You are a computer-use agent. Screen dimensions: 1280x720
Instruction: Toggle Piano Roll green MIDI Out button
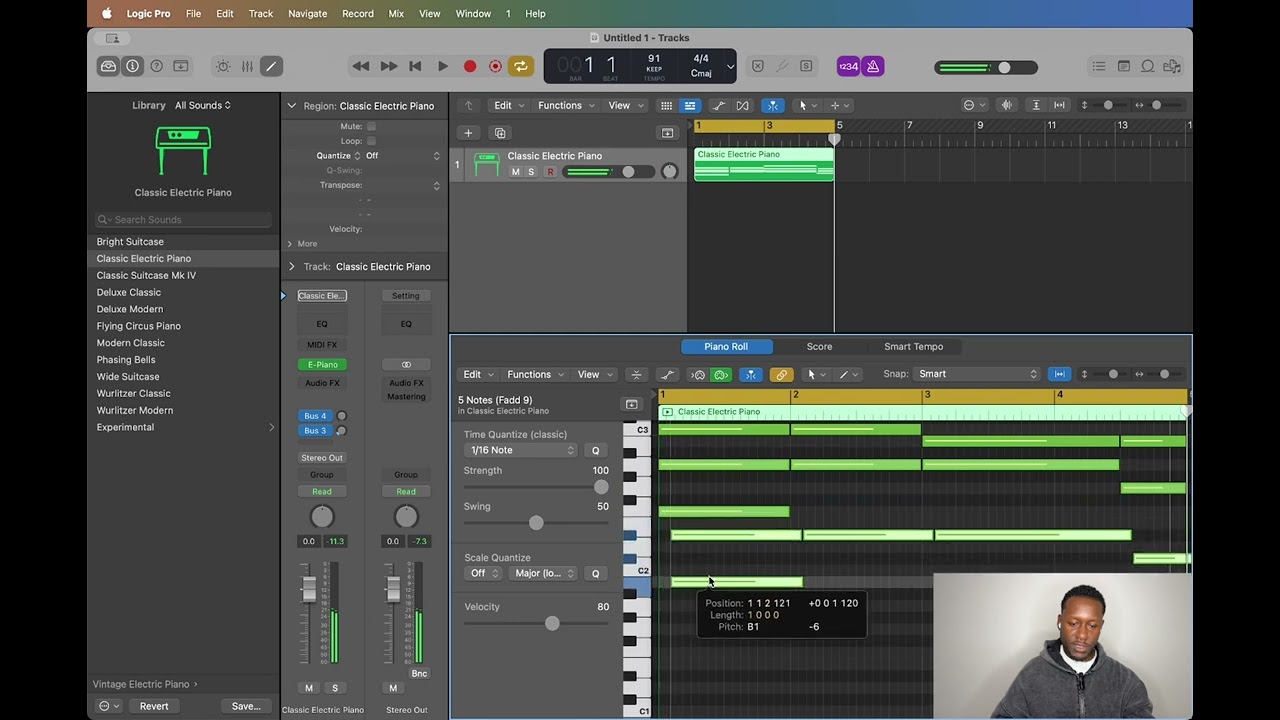tap(721, 375)
